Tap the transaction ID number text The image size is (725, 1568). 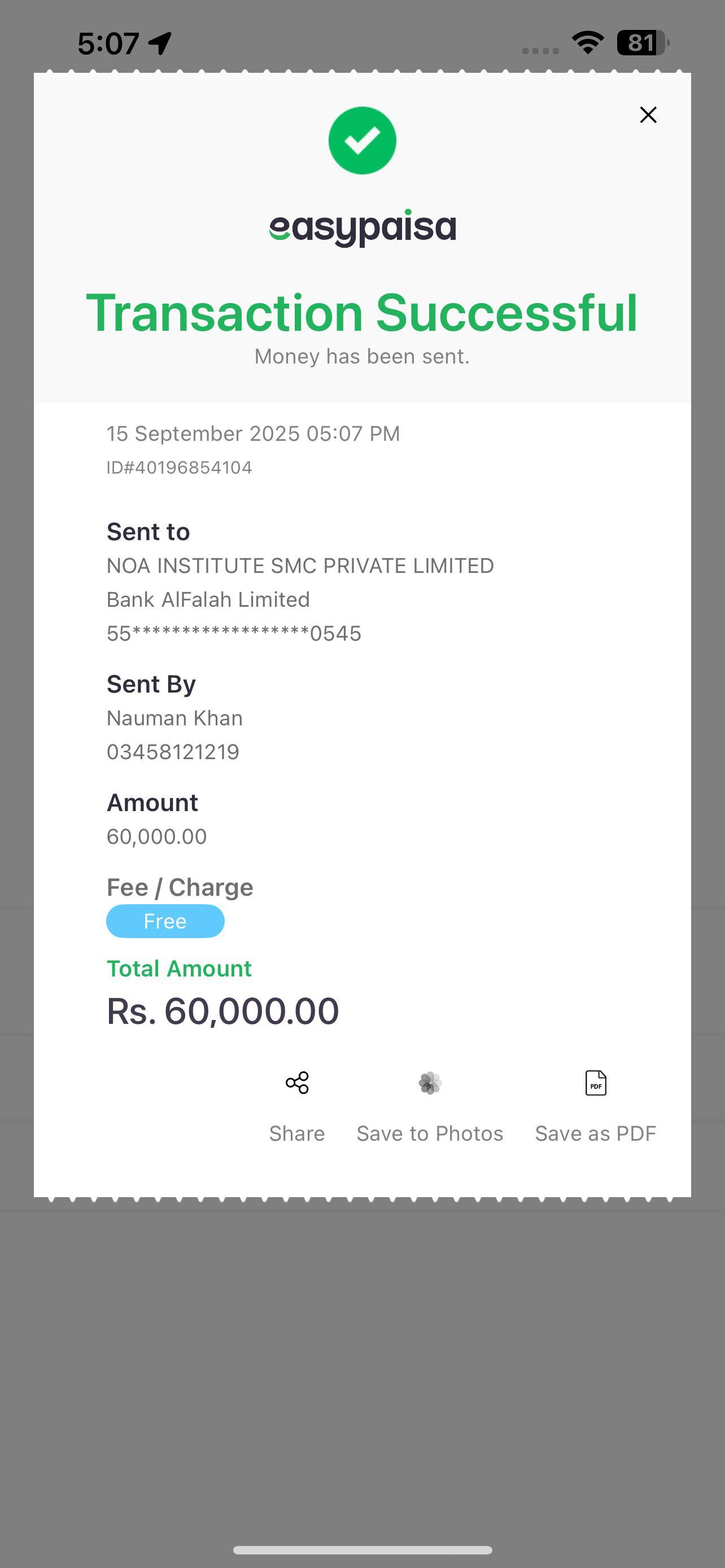coord(179,467)
